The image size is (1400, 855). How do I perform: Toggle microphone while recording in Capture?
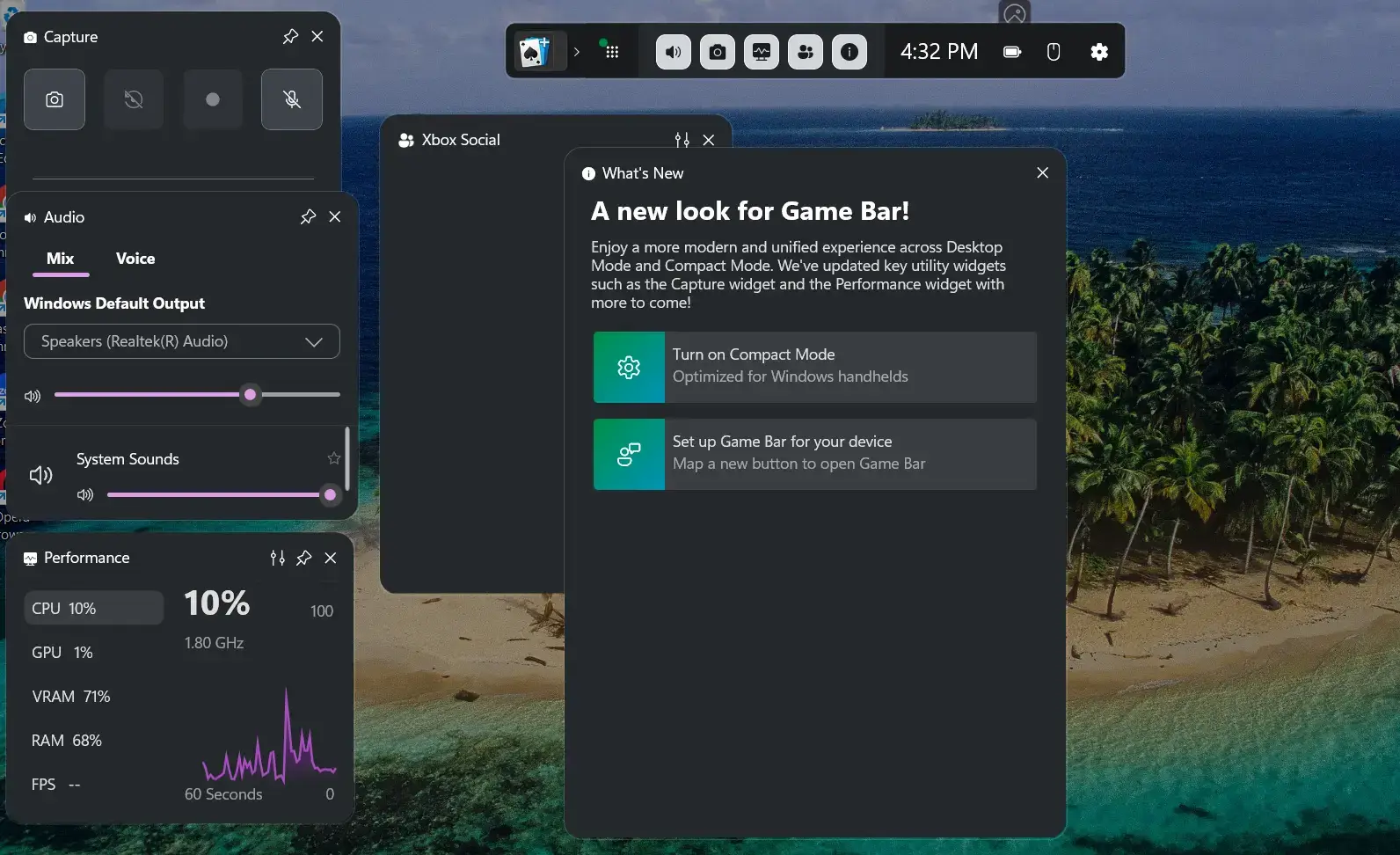(x=292, y=99)
